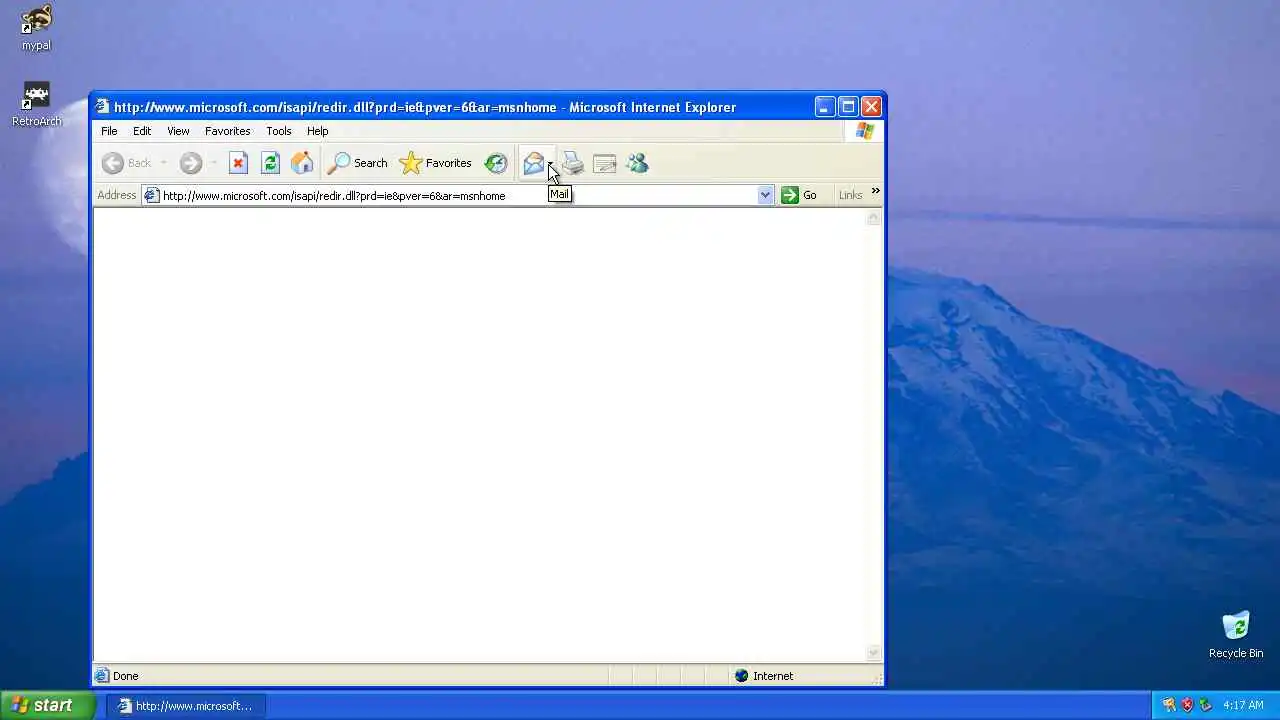Viewport: 1280px width, 720px height.
Task: Expand the Links chevron overflow
Action: (x=875, y=191)
